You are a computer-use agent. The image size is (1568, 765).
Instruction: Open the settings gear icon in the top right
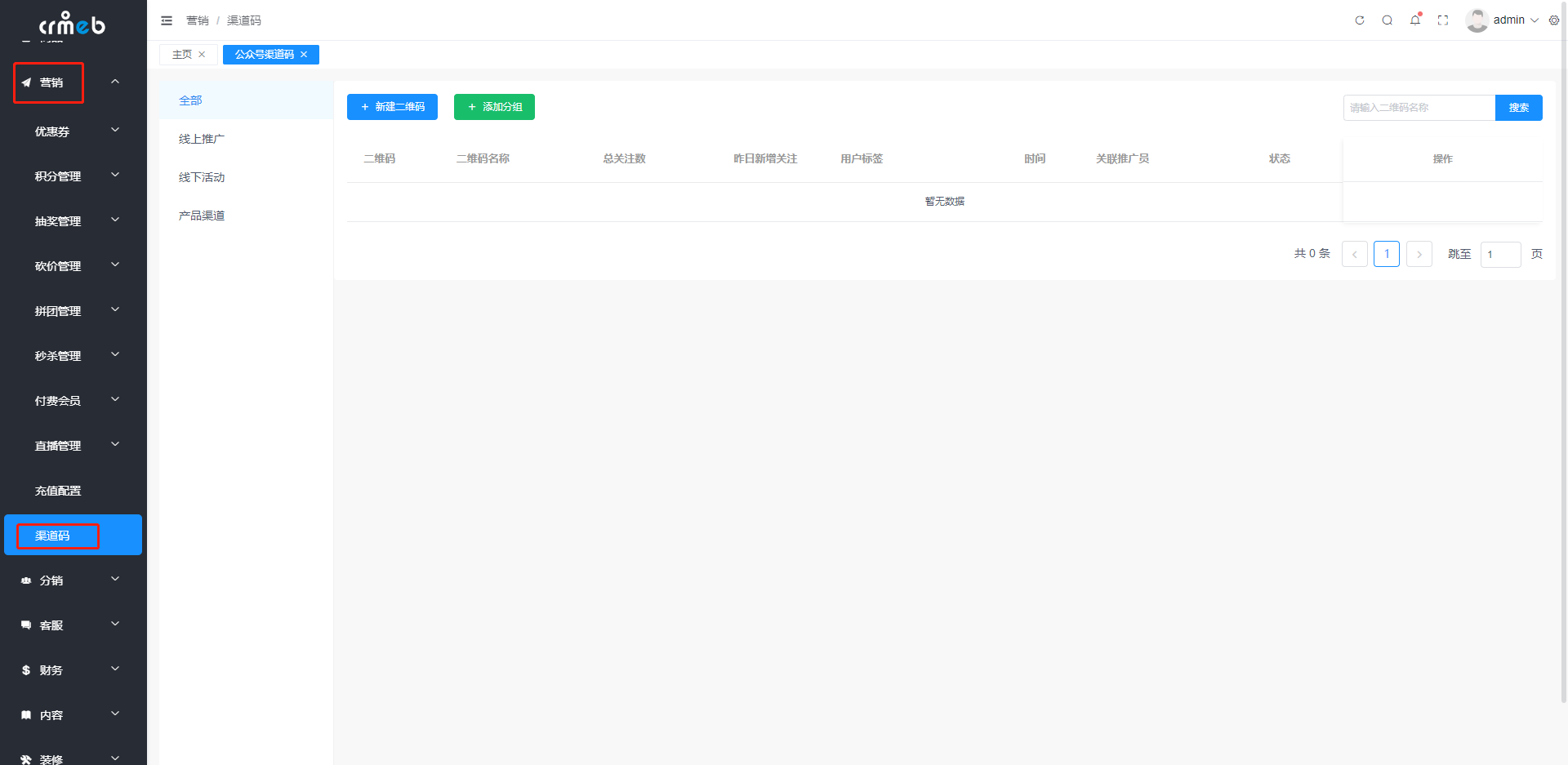coord(1554,20)
